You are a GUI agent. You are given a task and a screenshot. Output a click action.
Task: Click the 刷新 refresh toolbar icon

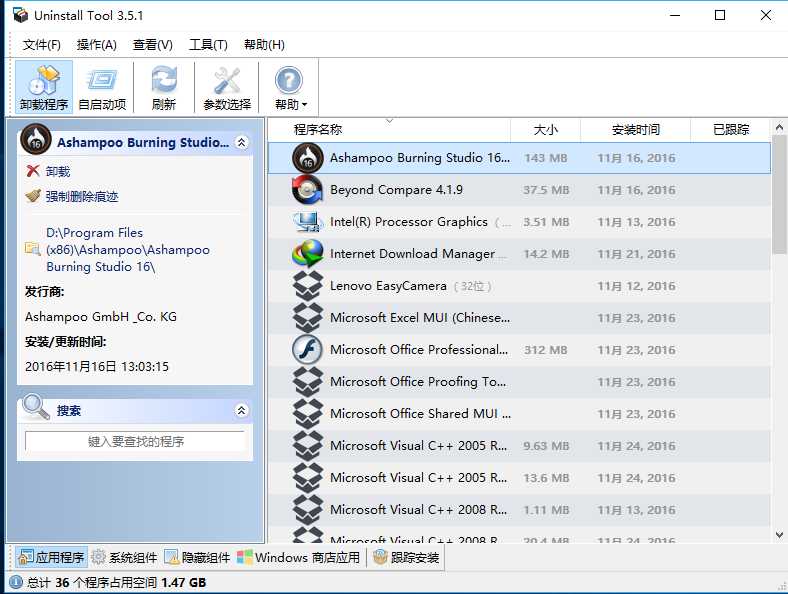tap(164, 87)
